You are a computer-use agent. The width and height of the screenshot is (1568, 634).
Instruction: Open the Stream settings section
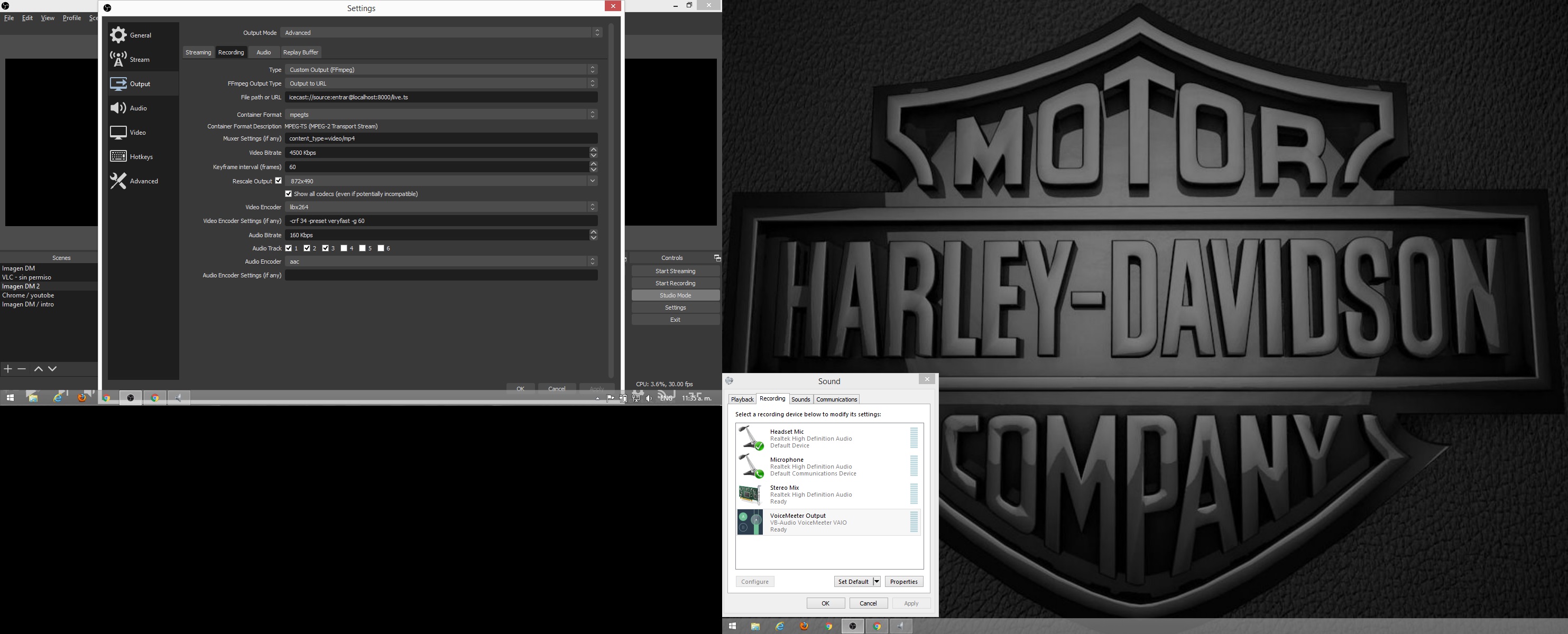pos(140,60)
